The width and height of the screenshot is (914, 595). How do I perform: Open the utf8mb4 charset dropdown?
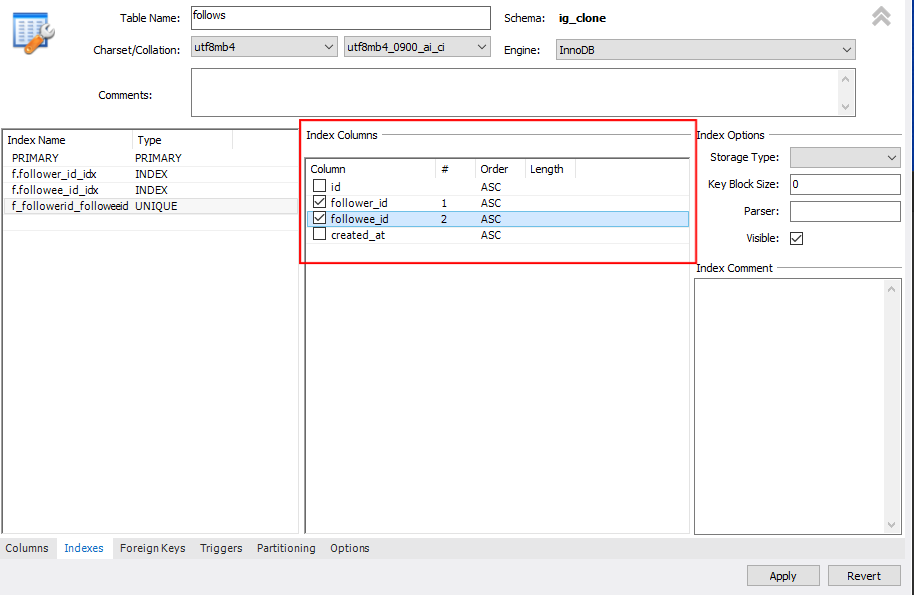[x=264, y=47]
